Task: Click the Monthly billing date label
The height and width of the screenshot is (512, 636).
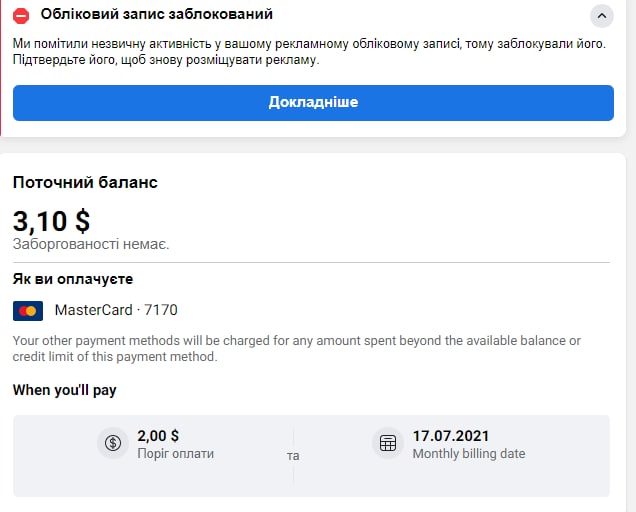Action: pos(469,453)
